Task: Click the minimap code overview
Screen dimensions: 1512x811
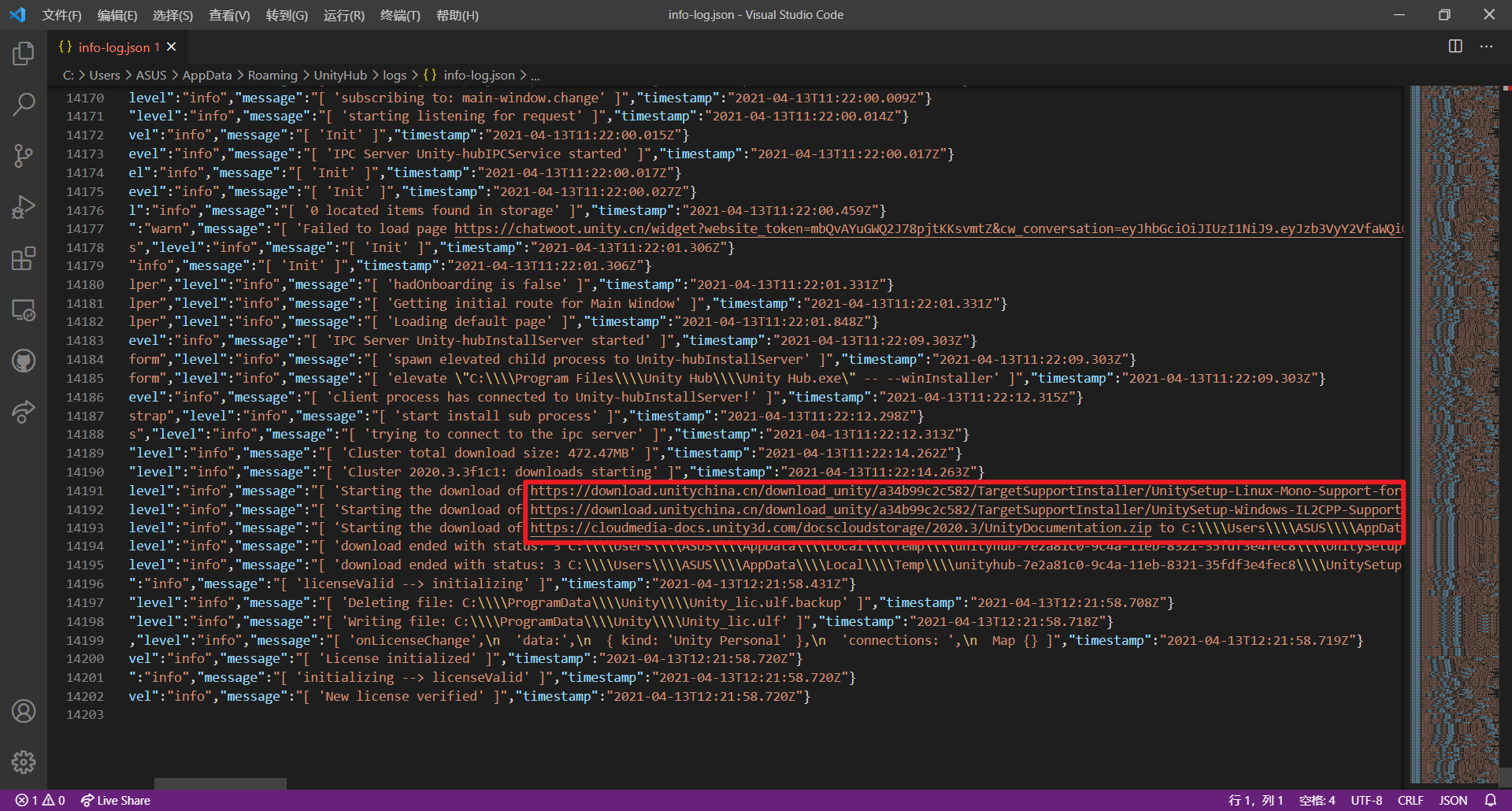Action: 1455,433
